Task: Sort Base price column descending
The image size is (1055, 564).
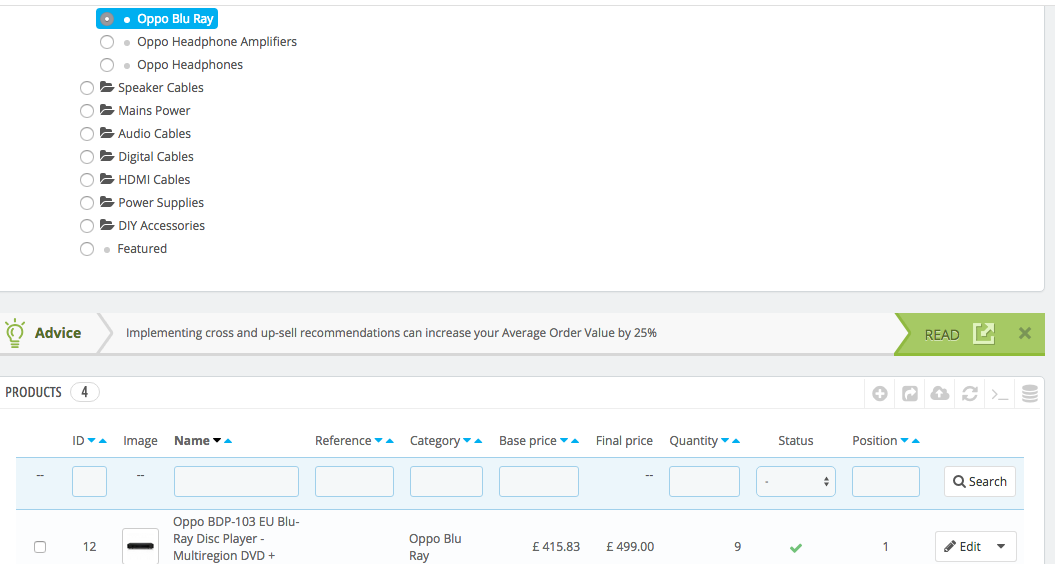Action: tap(564, 441)
